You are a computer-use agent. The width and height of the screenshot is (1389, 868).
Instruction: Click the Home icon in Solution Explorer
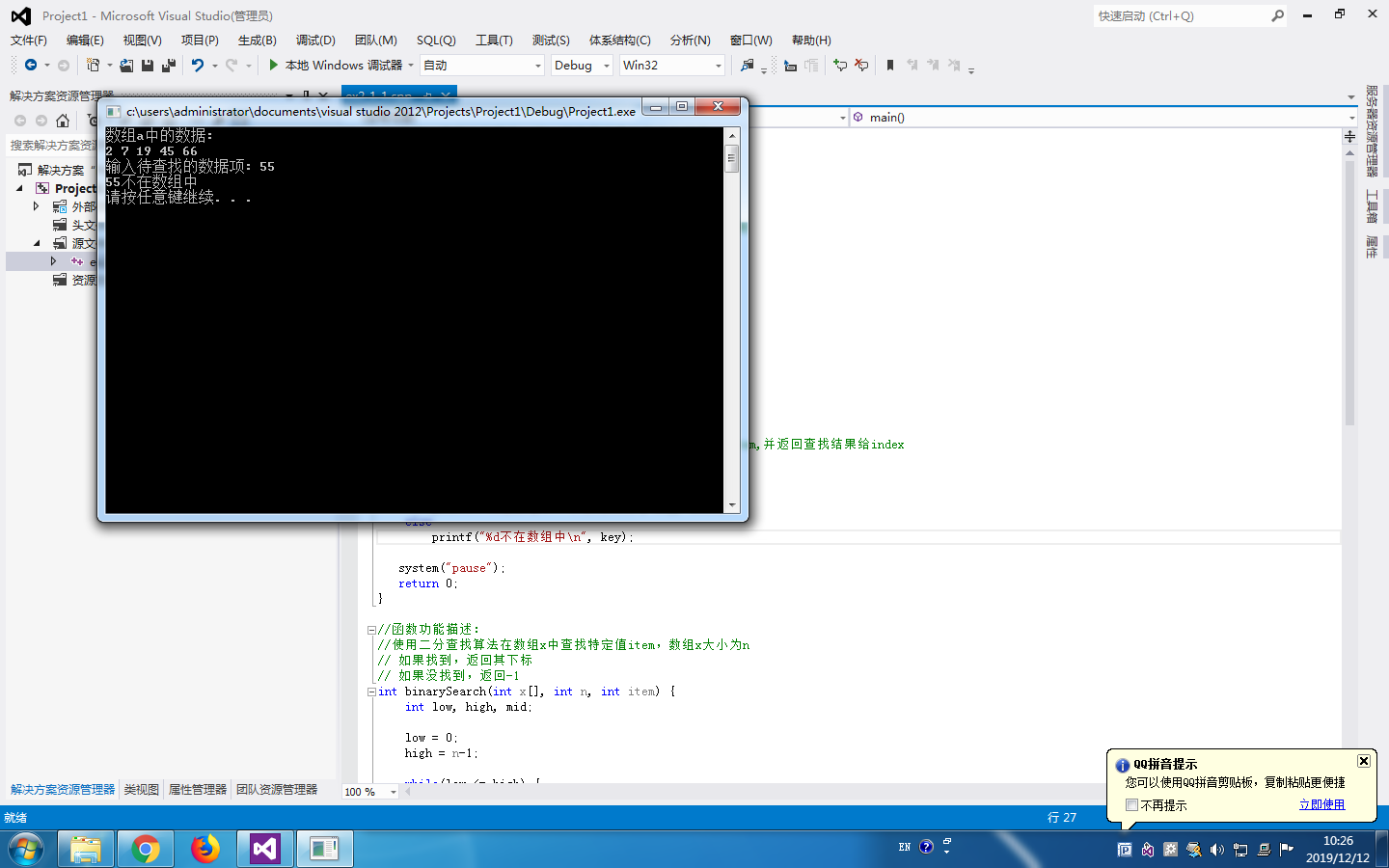[x=63, y=121]
